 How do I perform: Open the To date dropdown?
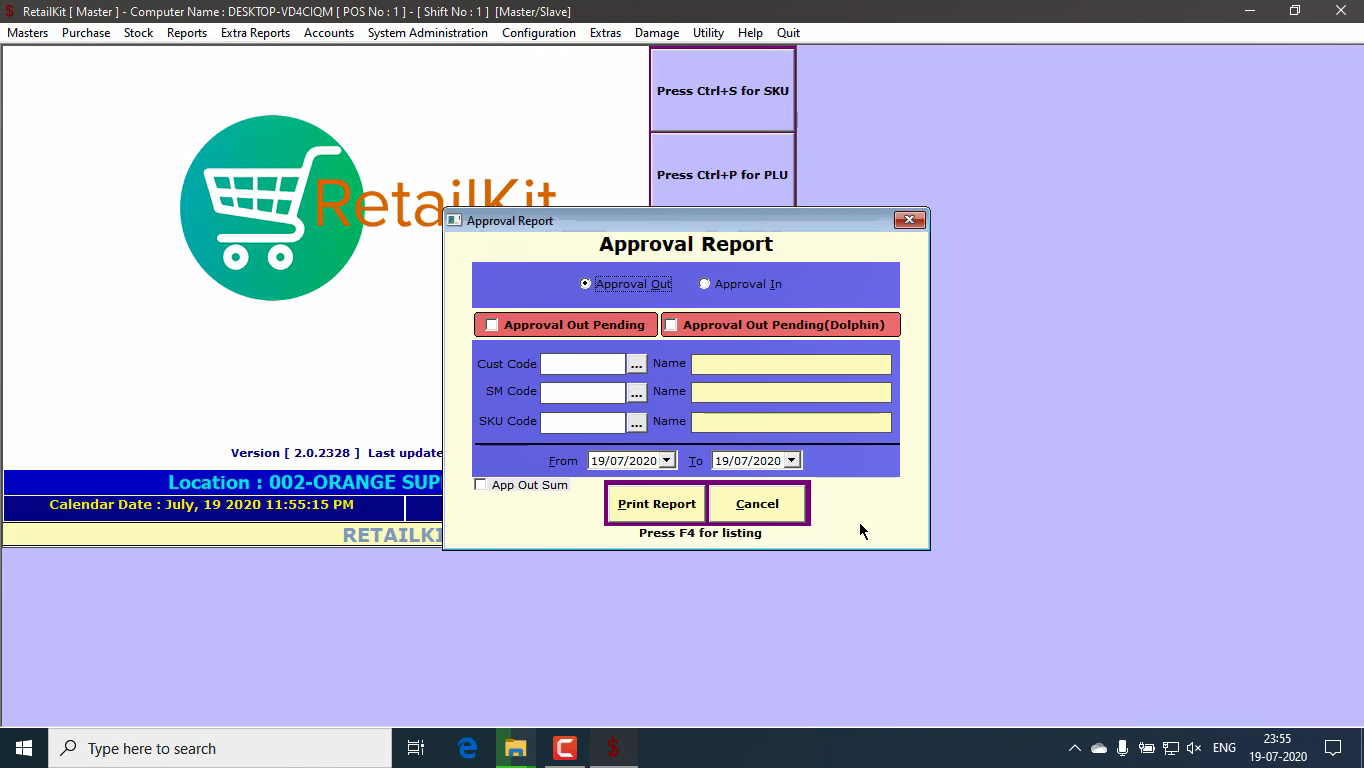[x=791, y=461]
